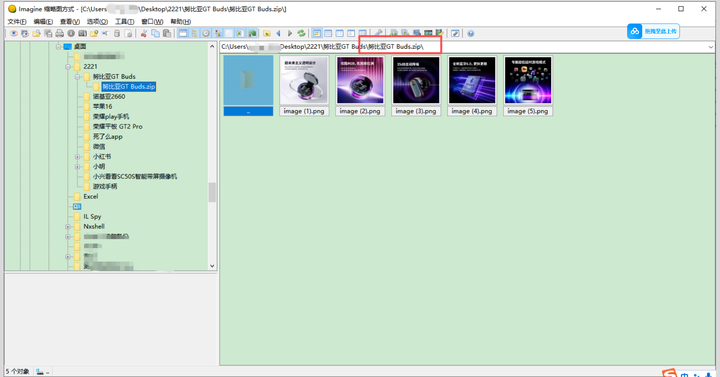Viewport: 720px width, 377px height.
Task: Open the 工具(T) menu
Action: pos(124,22)
